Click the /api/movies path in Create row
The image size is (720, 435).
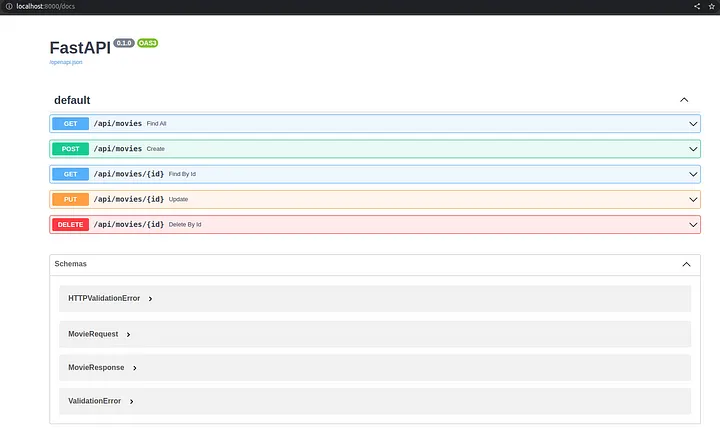coord(118,149)
